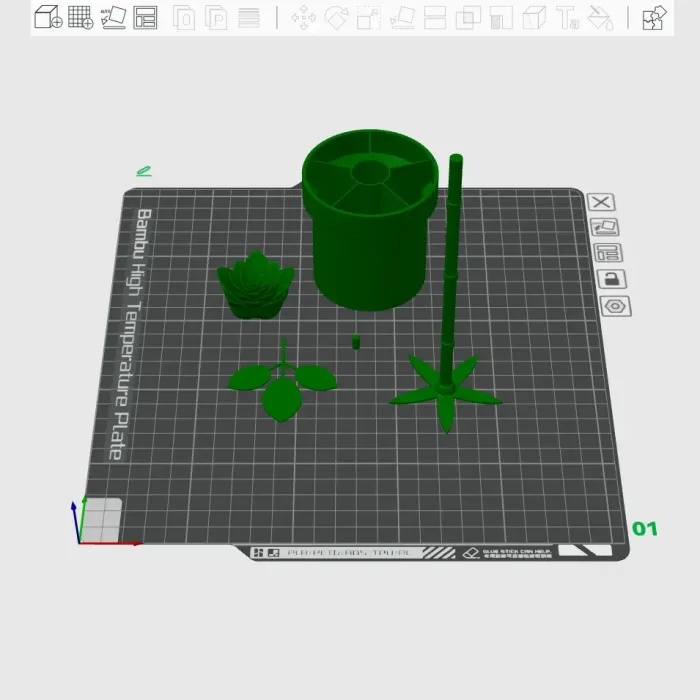700x700 pixels.
Task: Edit plate name with green pencil icon
Action: (x=144, y=171)
